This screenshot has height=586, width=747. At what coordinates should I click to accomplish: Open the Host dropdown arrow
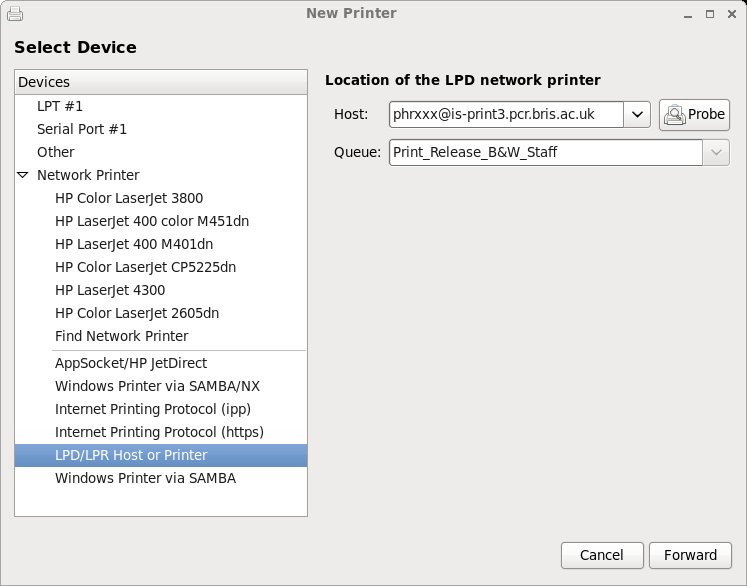tap(638, 114)
